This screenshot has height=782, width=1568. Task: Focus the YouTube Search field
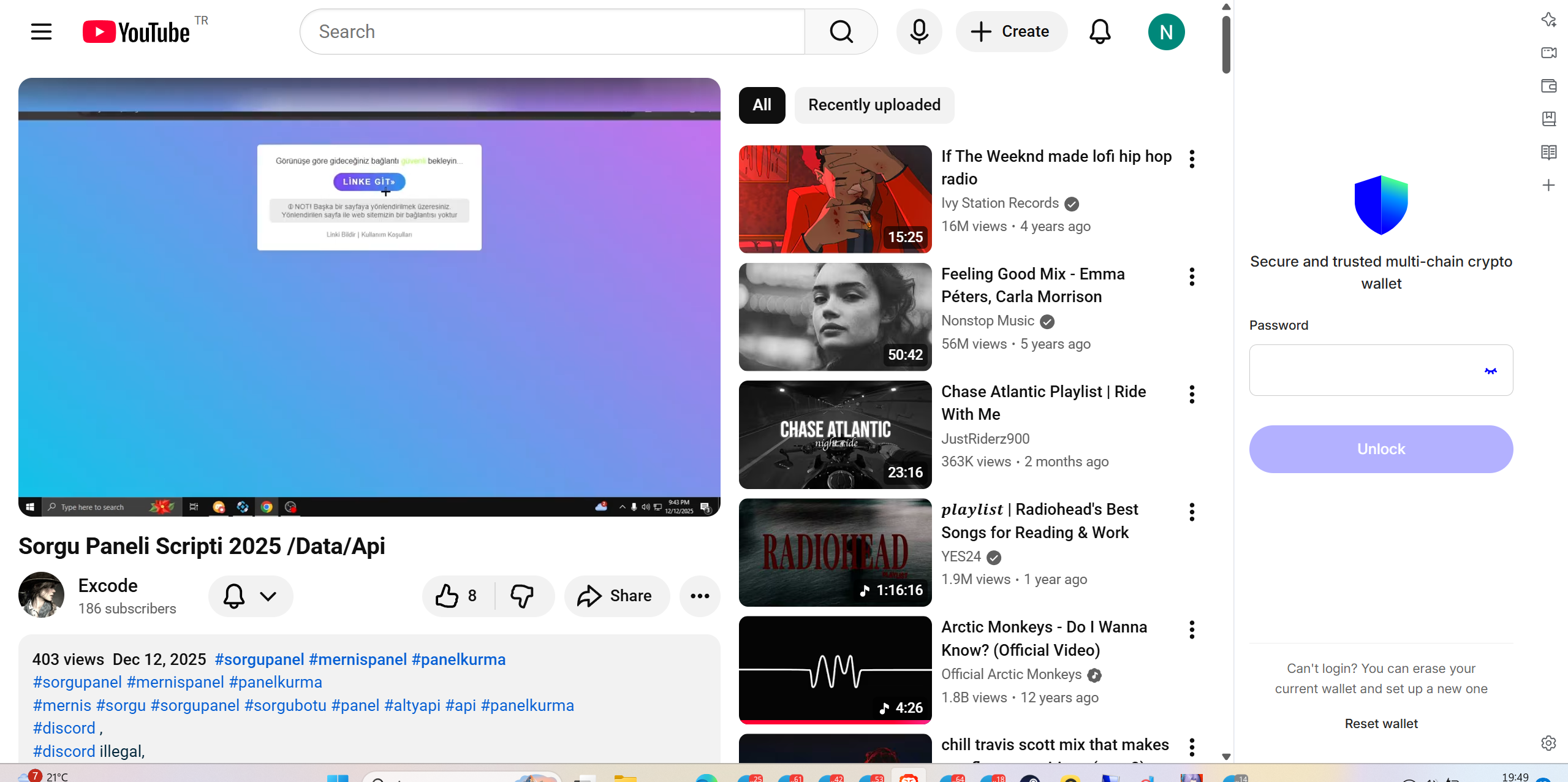tap(552, 31)
